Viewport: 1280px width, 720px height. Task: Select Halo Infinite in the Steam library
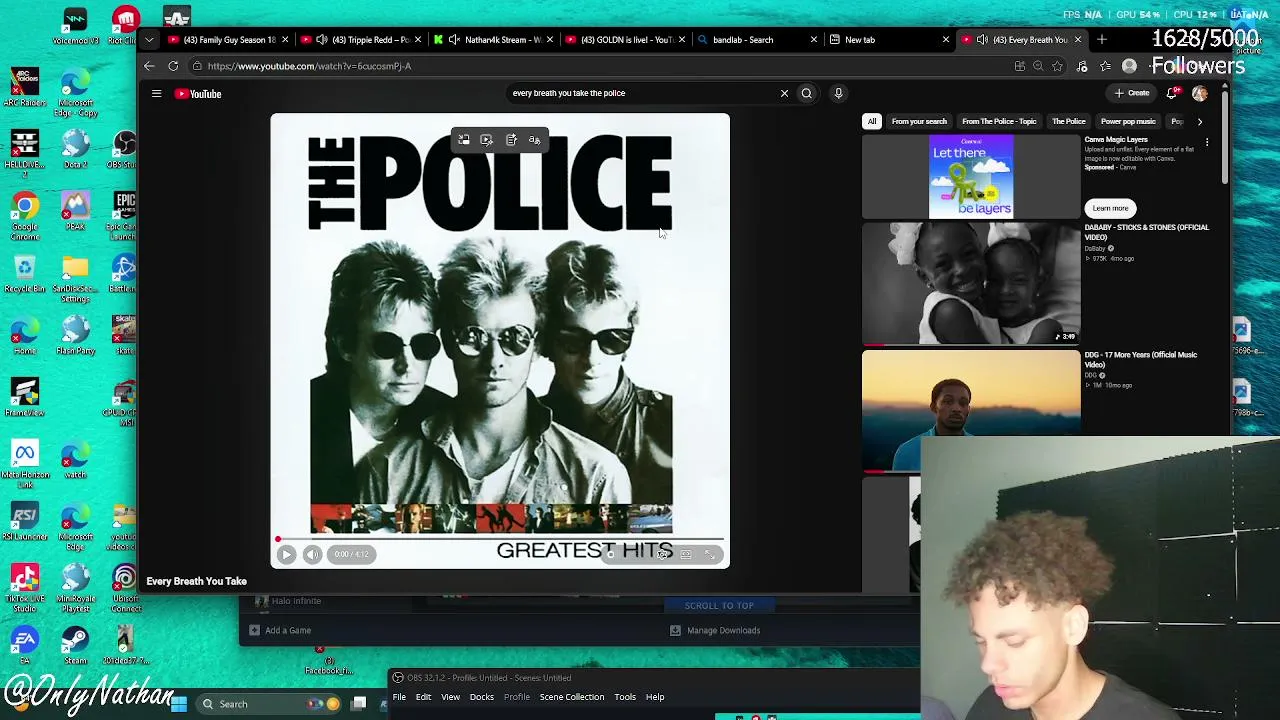[x=288, y=601]
